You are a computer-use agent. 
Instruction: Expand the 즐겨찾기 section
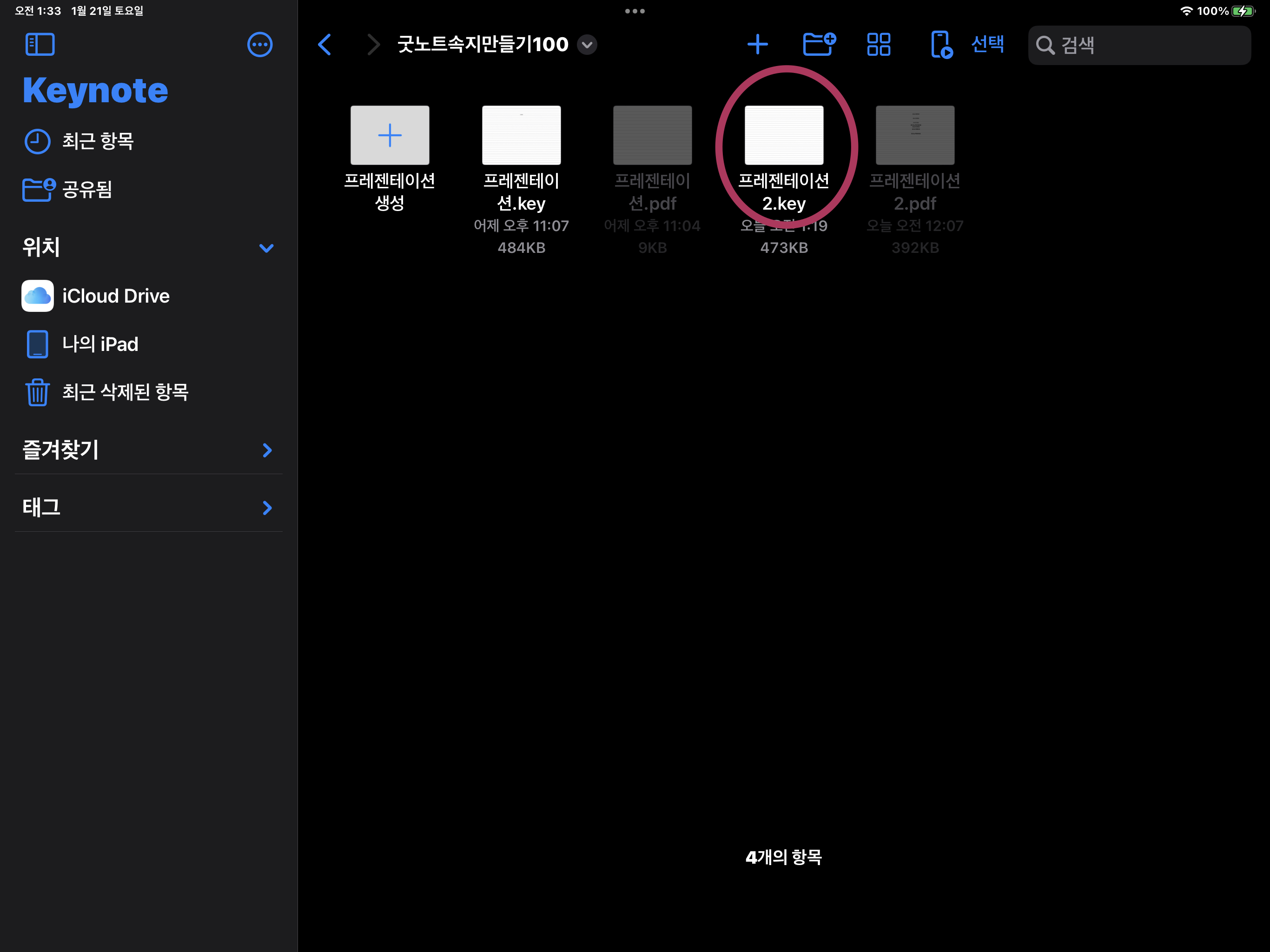tap(267, 450)
